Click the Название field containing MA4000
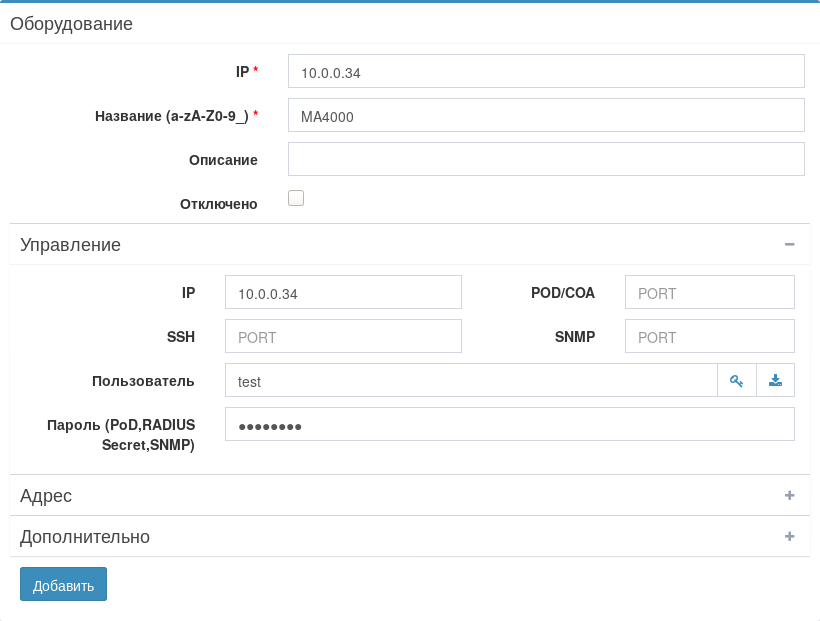The width and height of the screenshot is (820, 621). click(x=546, y=116)
